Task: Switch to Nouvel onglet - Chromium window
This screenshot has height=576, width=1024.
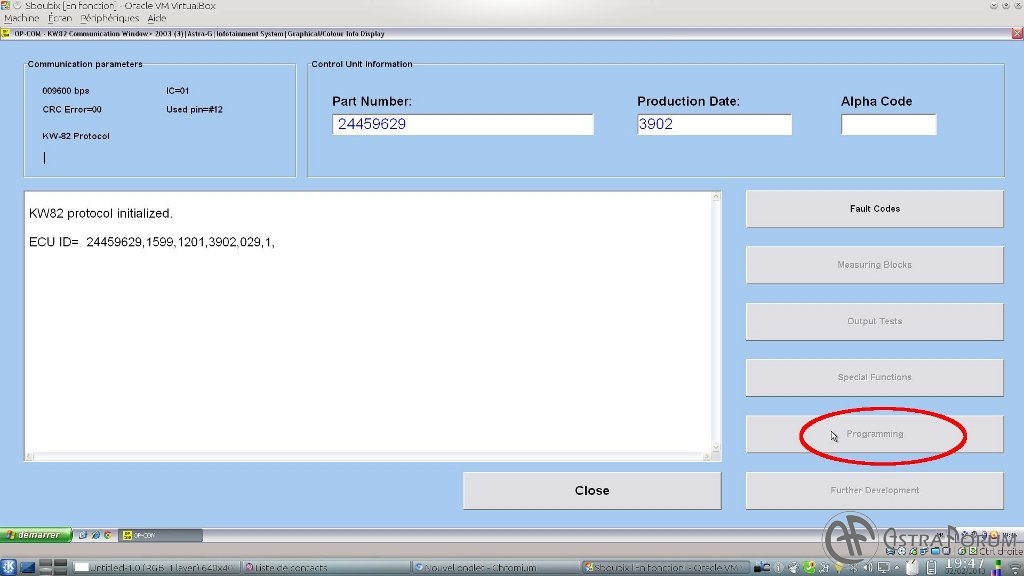Action: pyautogui.click(x=496, y=568)
